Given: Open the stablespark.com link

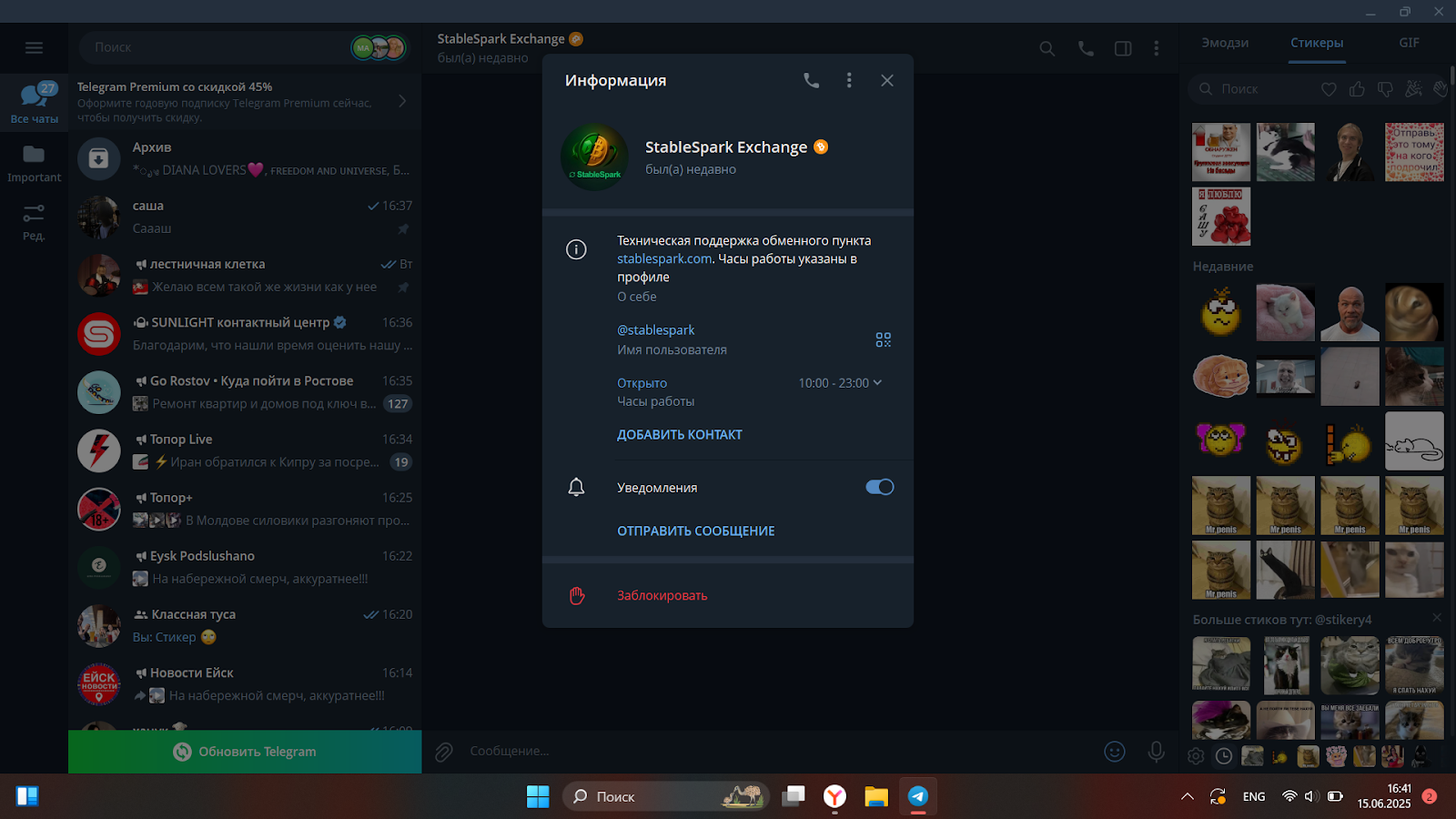Looking at the screenshot, I should coord(664,258).
